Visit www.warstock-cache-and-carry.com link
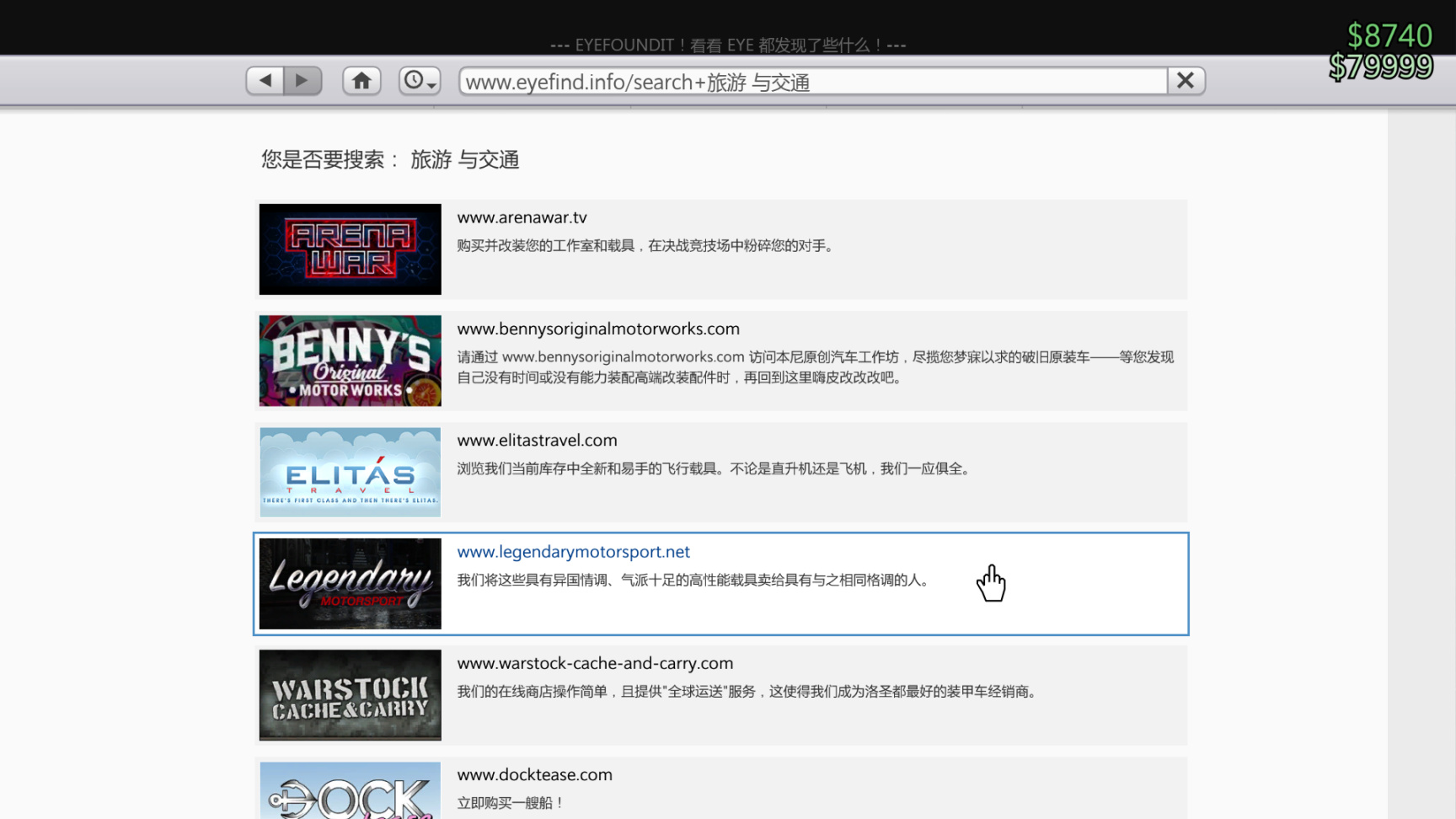This screenshot has width=1456, height=819. 595,663
